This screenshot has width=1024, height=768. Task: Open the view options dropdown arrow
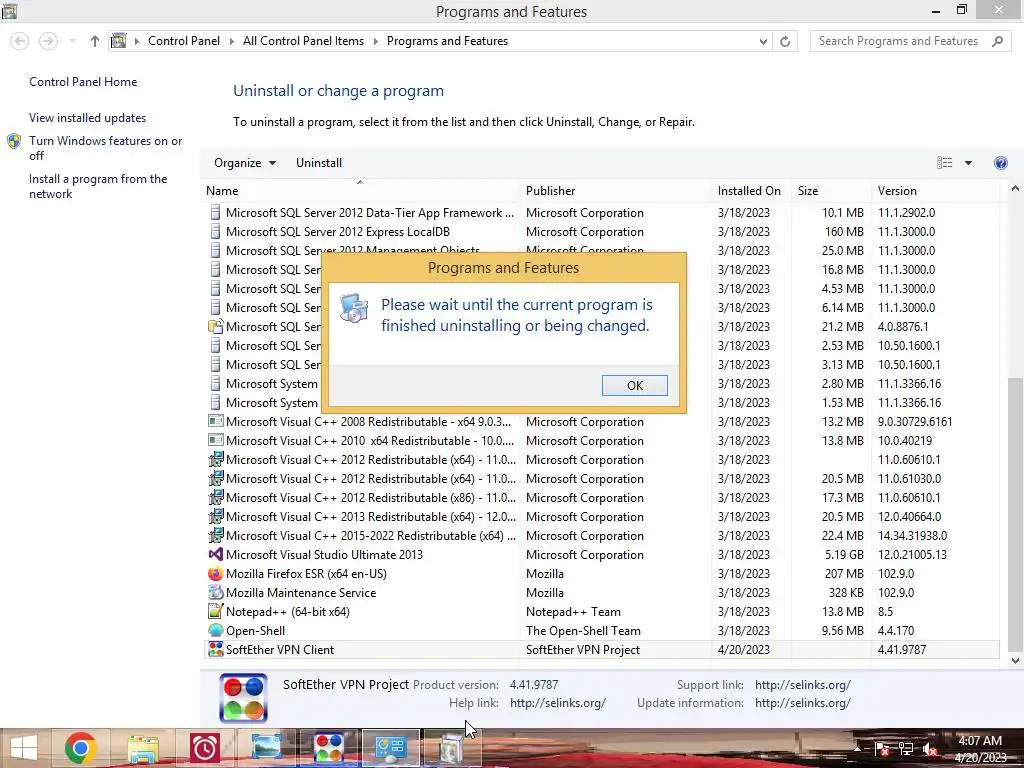point(968,163)
